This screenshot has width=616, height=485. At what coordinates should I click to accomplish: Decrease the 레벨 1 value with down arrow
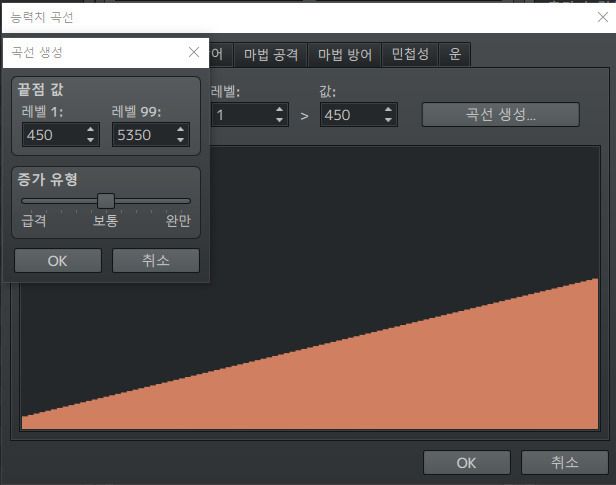[90, 140]
